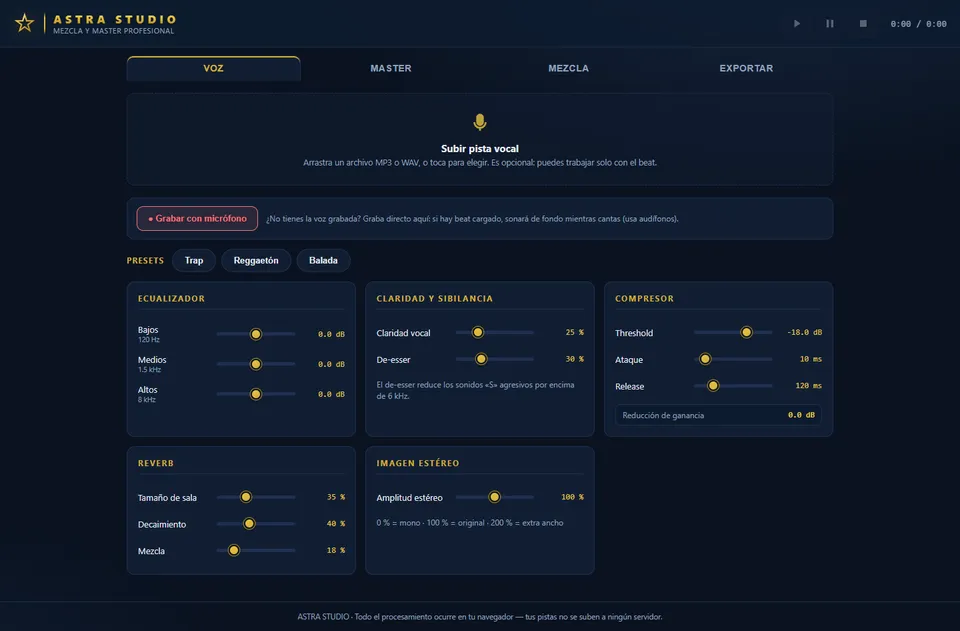Image resolution: width=960 pixels, height=631 pixels.
Task: Go to the EXPORTAR tab
Action: (746, 69)
